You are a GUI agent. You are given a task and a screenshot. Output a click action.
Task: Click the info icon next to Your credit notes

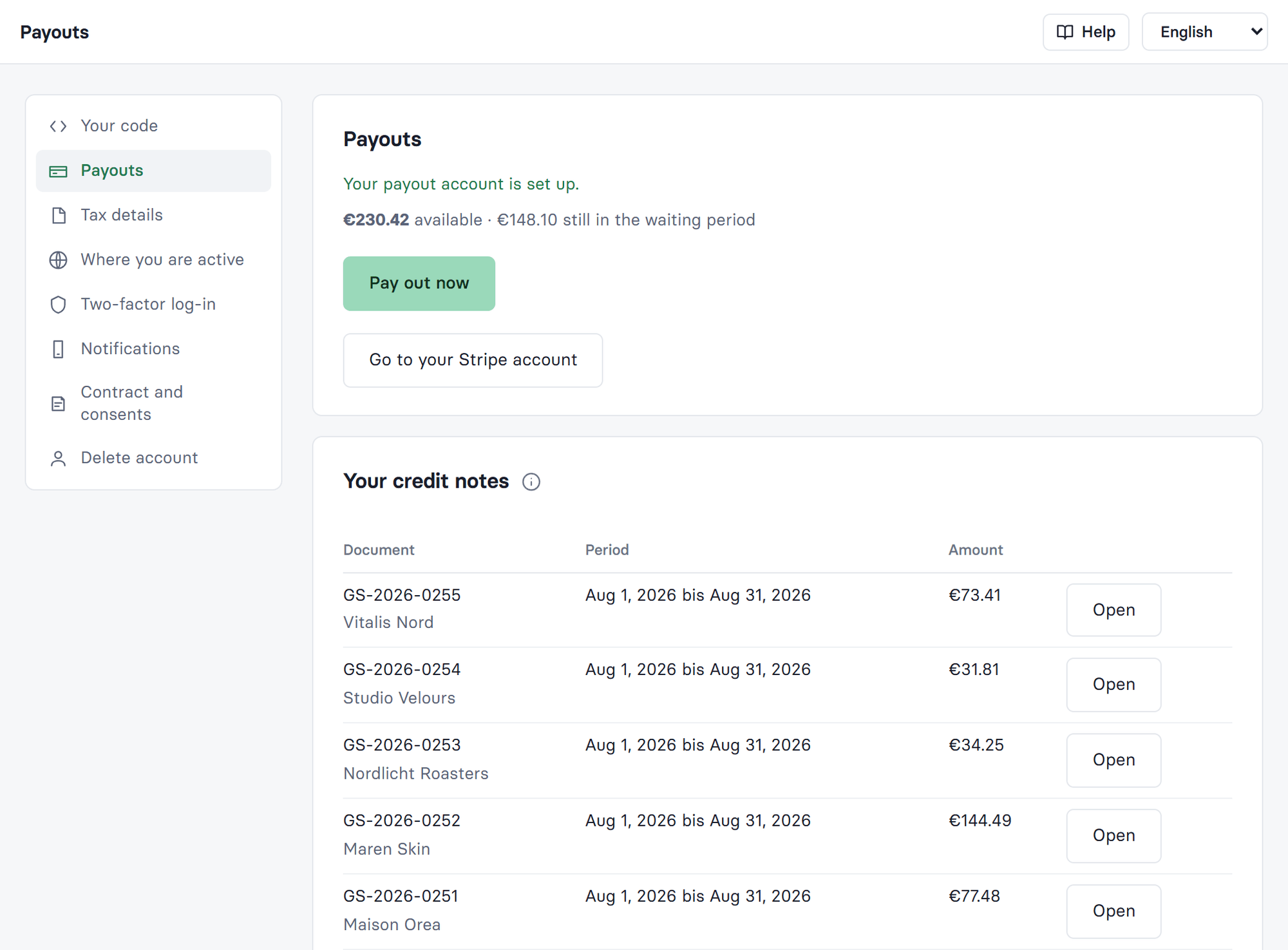click(531, 482)
